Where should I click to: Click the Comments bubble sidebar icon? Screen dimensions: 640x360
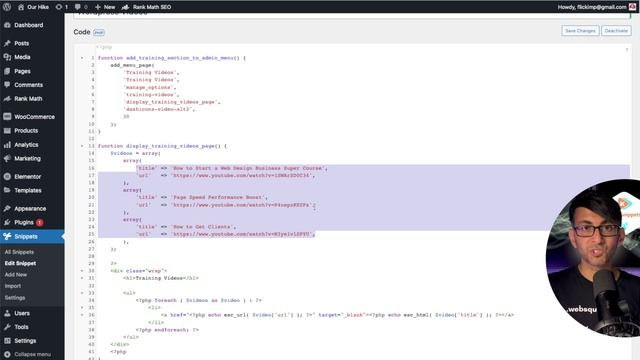[7, 85]
